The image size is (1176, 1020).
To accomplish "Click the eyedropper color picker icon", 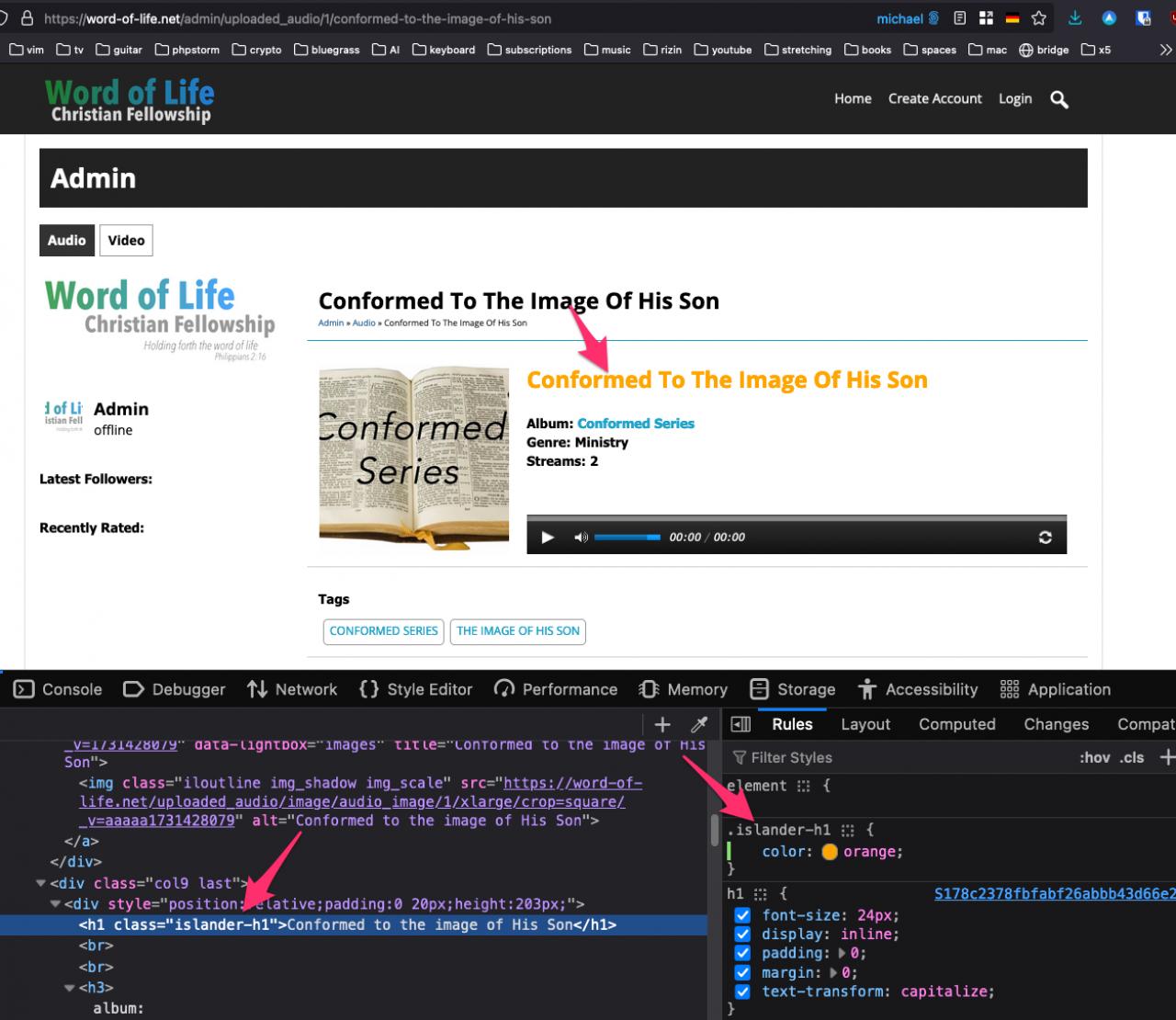I will pos(698,725).
